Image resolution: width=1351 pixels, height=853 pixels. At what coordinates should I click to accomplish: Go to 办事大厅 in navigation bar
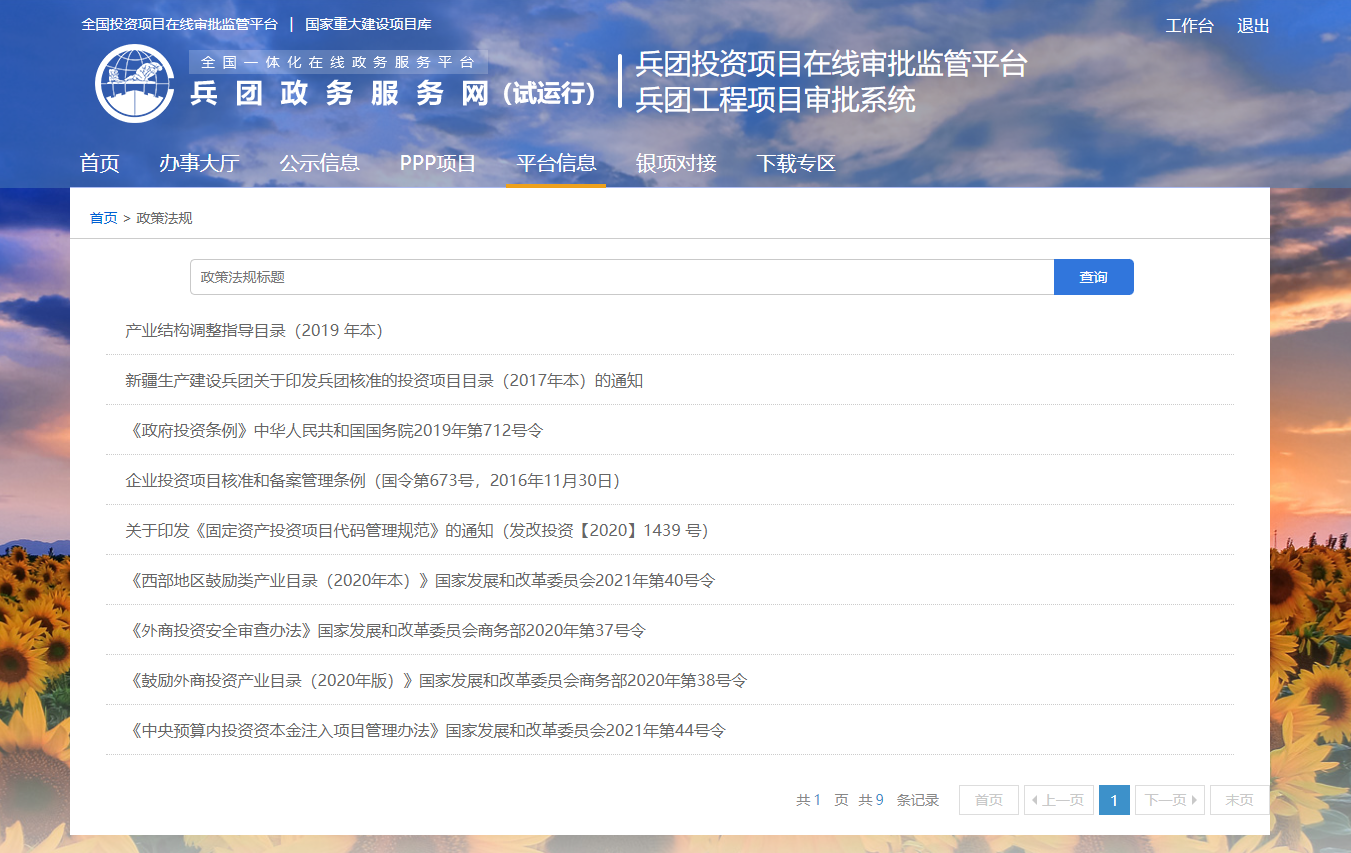(x=199, y=163)
